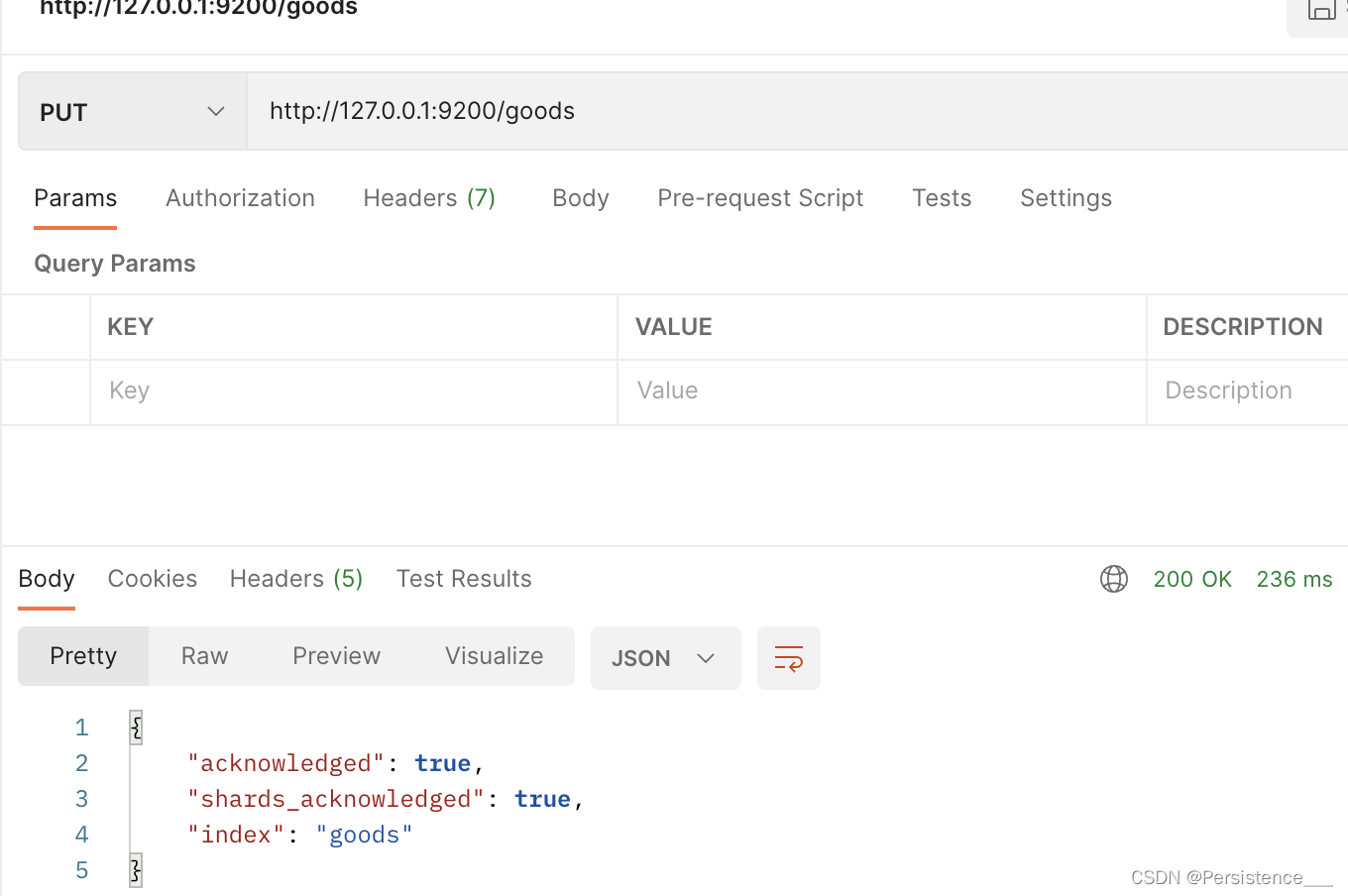Click the Query Params heading
Screen dimensions: 1348x896
[x=115, y=264]
